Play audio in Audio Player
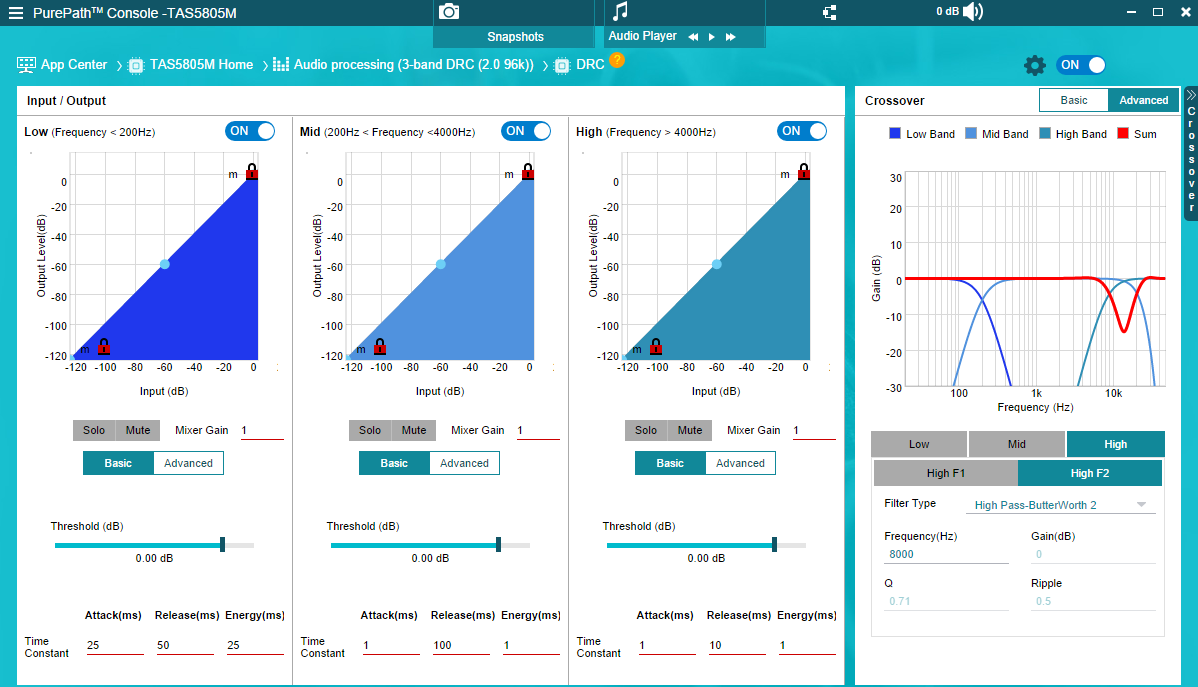The height and width of the screenshot is (687, 1198). [x=712, y=37]
